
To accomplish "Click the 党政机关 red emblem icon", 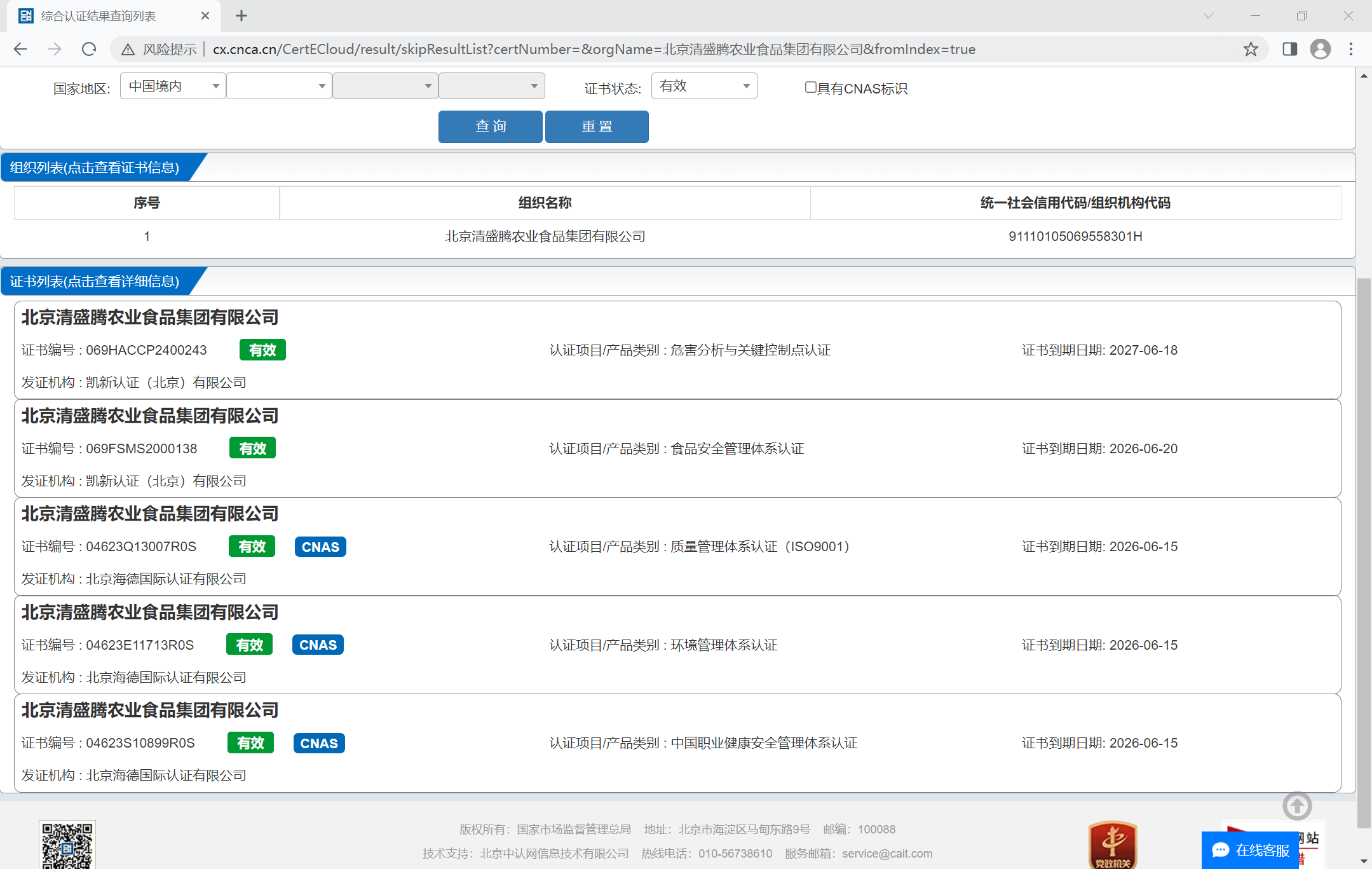I will tap(1113, 845).
